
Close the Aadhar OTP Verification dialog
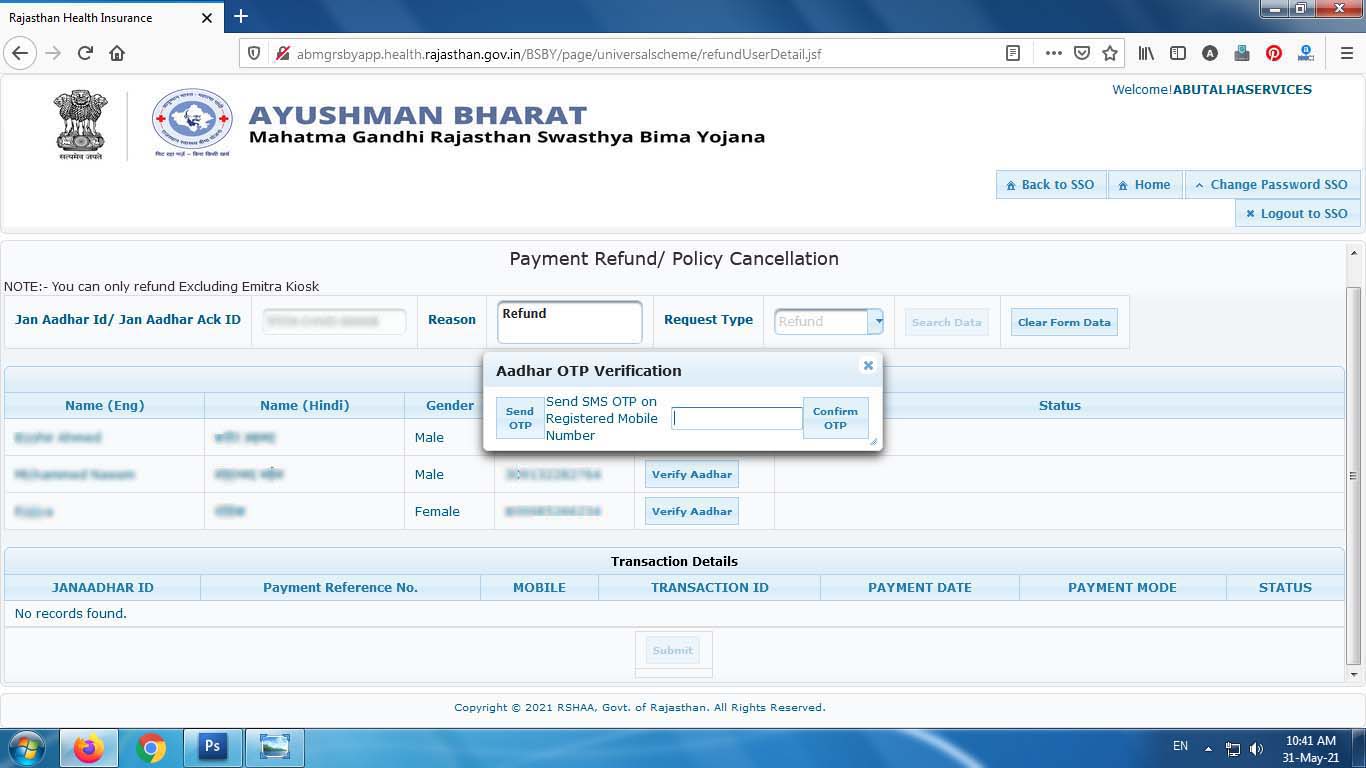click(868, 365)
